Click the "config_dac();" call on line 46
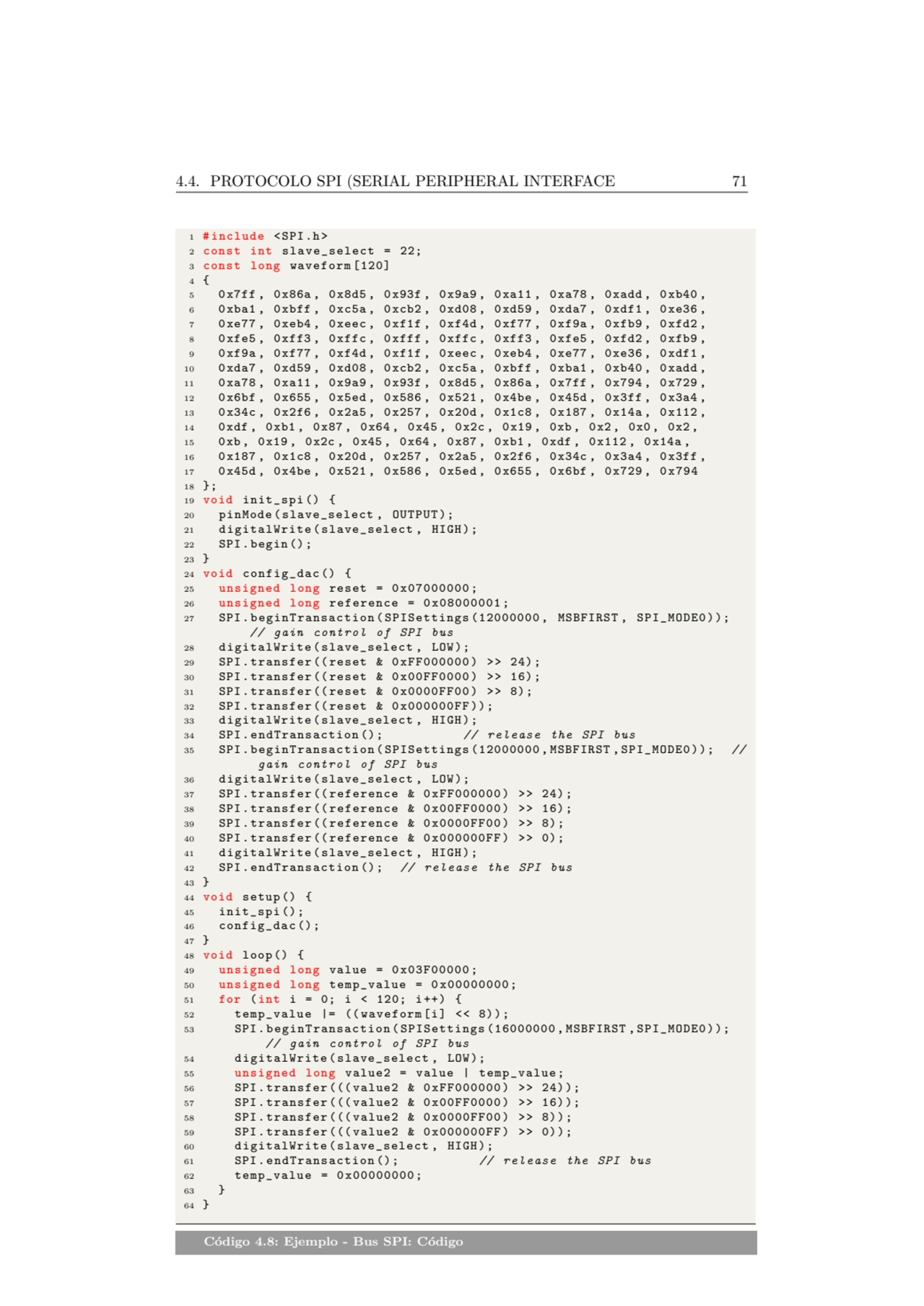924x1306 pixels. pyautogui.click(x=269, y=926)
